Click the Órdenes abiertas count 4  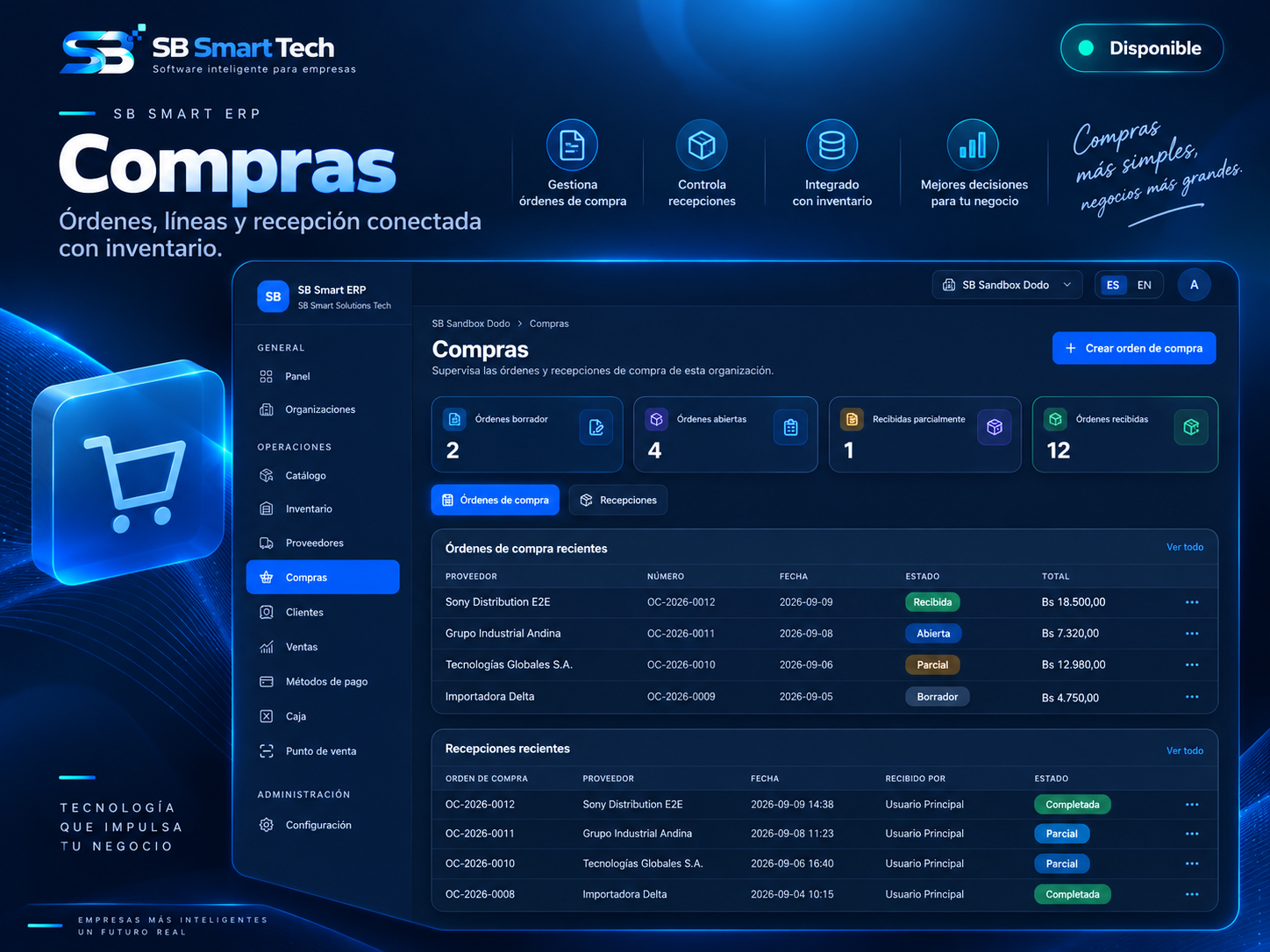(654, 451)
